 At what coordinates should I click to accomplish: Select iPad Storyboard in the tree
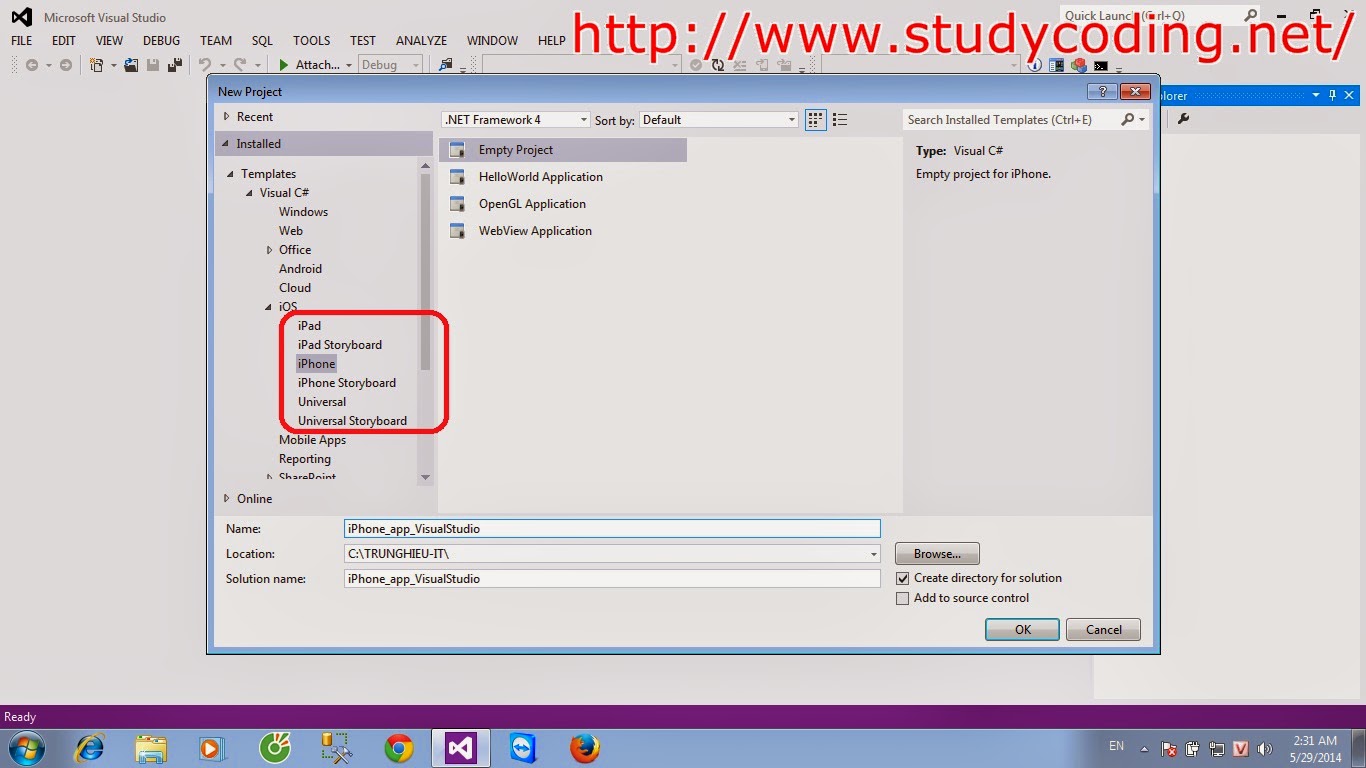tap(340, 345)
